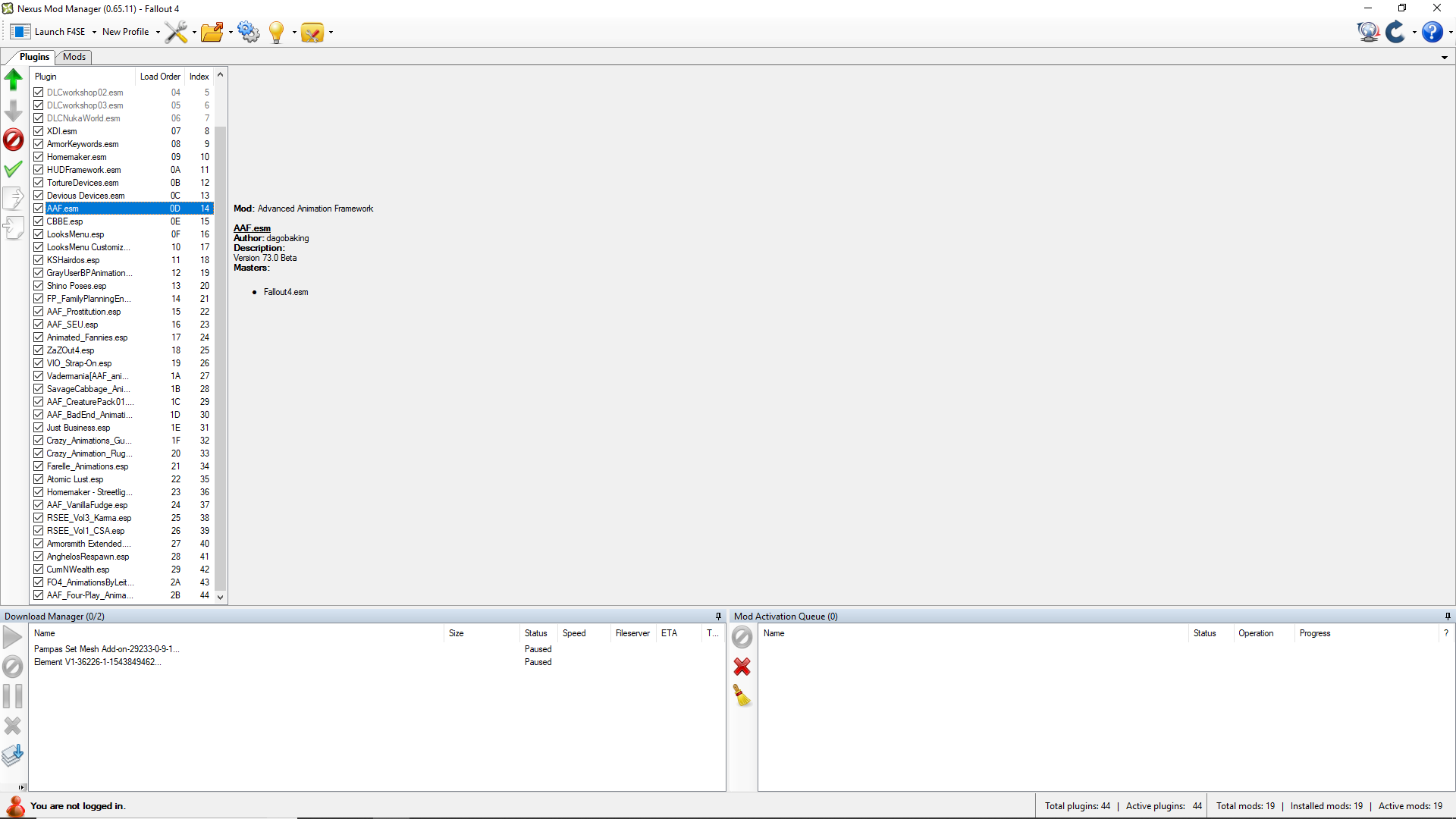Click the Launch F4SE button

point(51,32)
